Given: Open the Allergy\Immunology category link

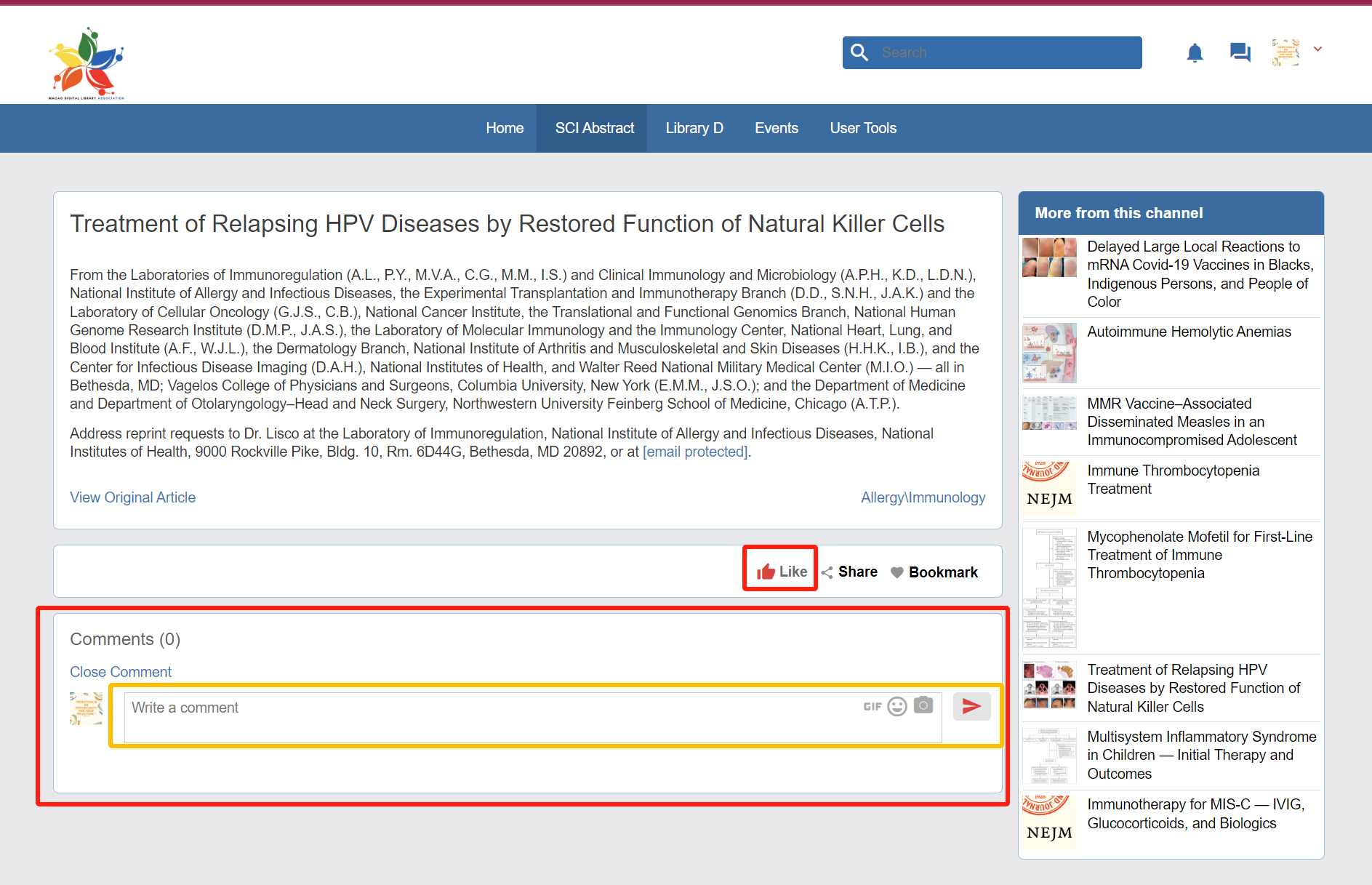Looking at the screenshot, I should click(923, 497).
